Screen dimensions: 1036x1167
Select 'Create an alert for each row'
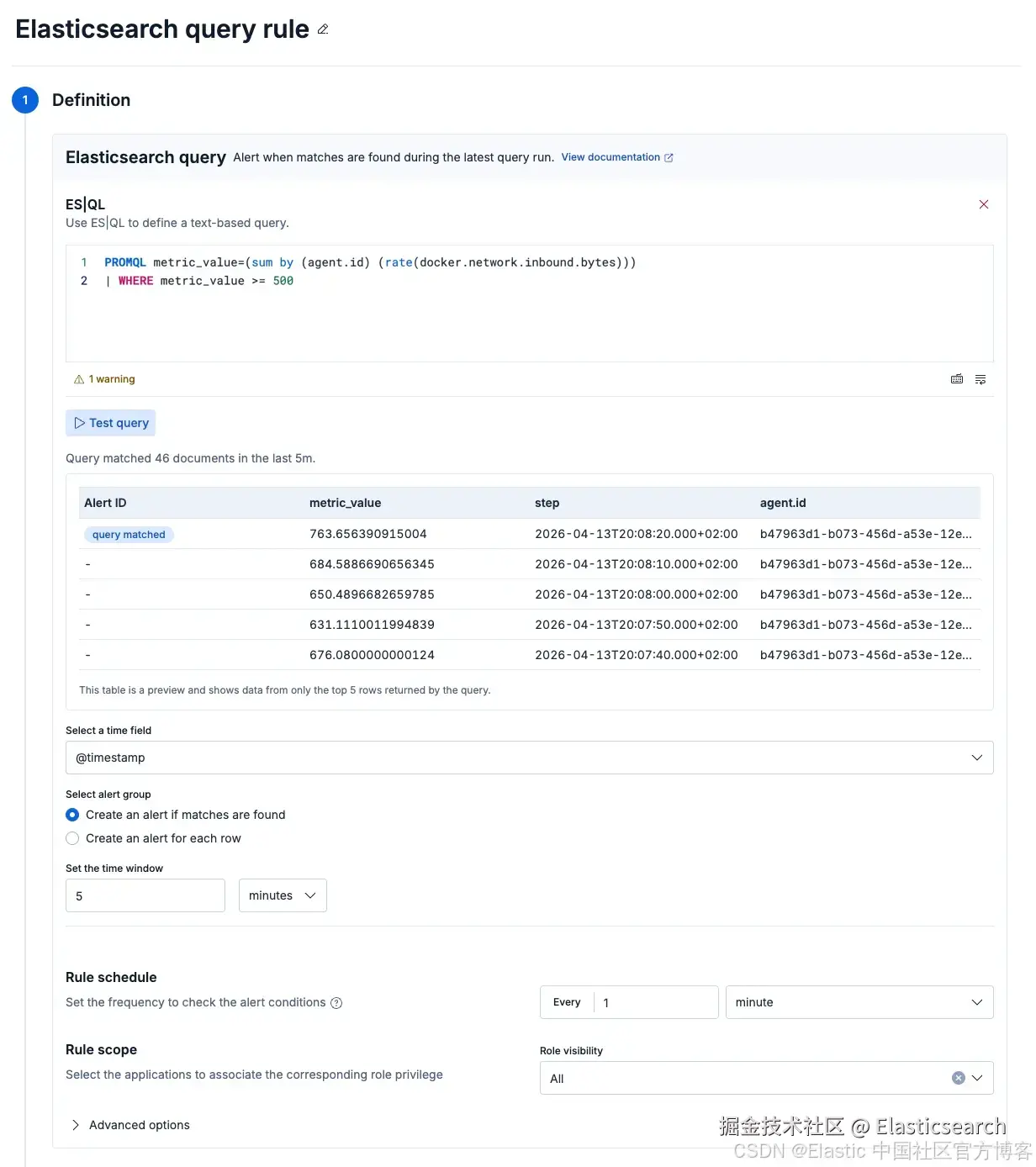click(154, 838)
